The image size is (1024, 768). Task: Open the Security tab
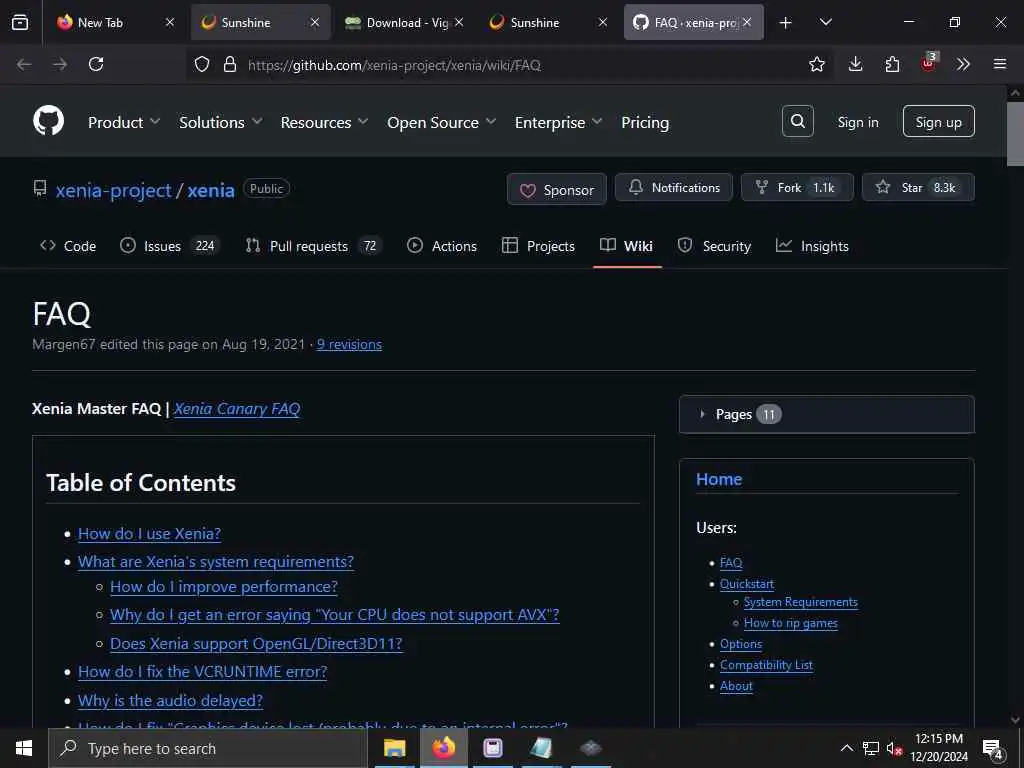pyautogui.click(x=714, y=246)
